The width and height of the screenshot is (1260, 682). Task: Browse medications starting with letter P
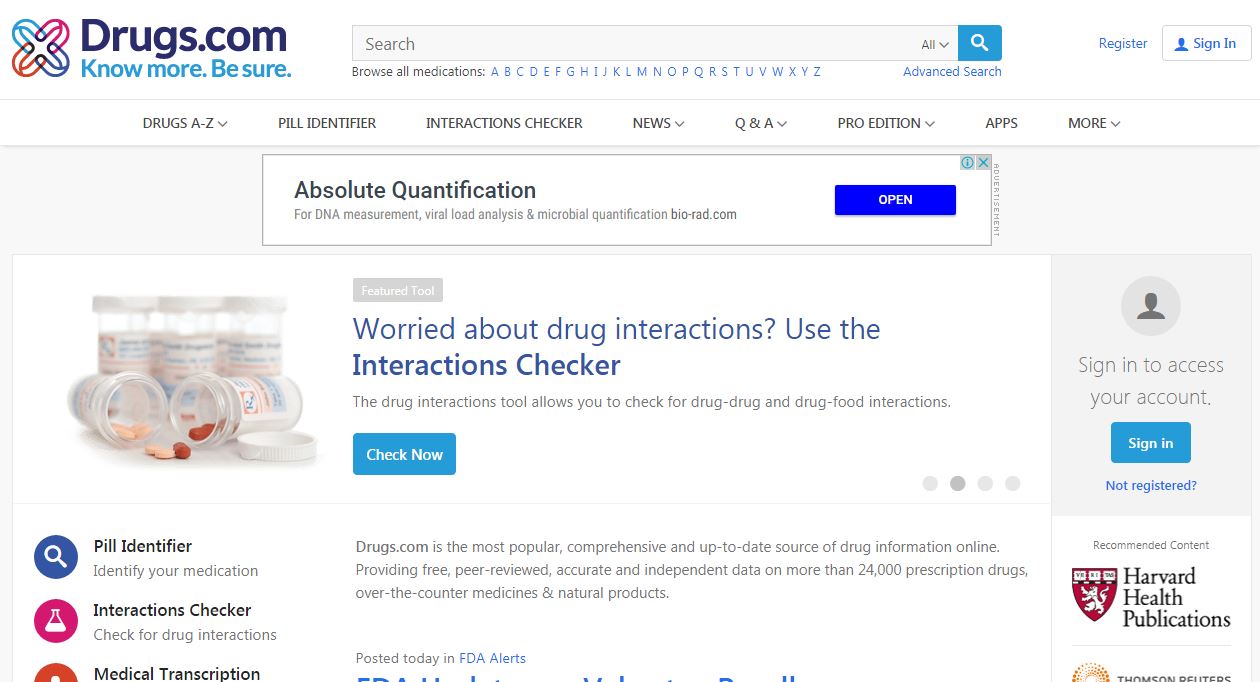(685, 71)
